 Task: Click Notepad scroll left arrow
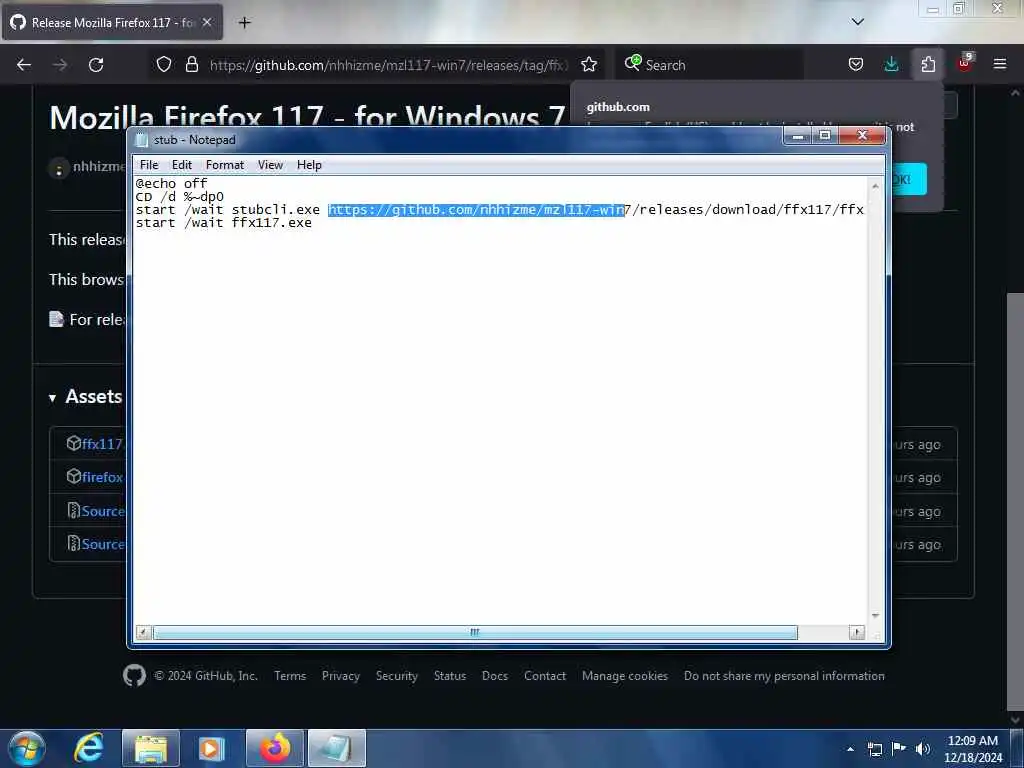[x=144, y=632]
